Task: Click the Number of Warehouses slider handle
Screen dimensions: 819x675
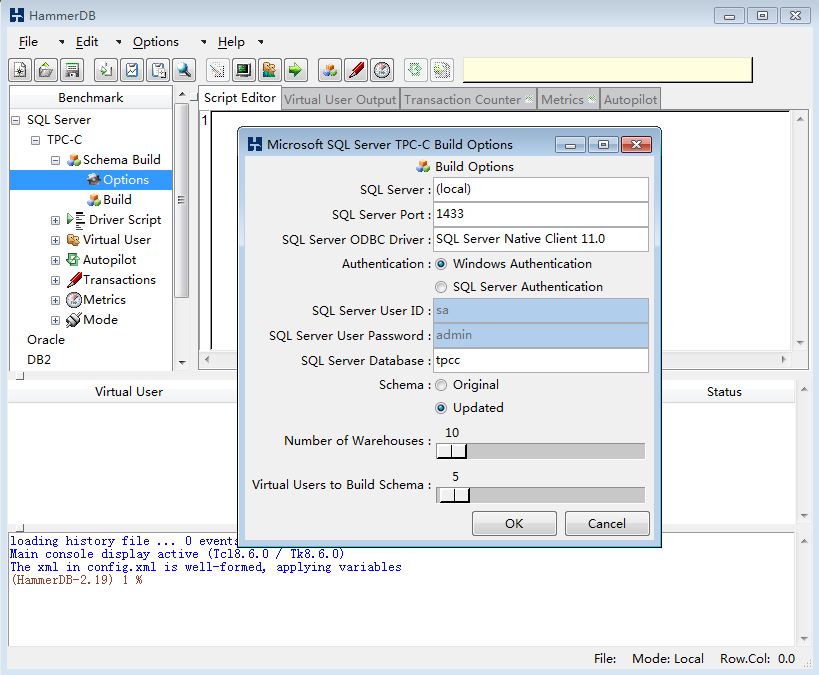Action: [x=451, y=451]
